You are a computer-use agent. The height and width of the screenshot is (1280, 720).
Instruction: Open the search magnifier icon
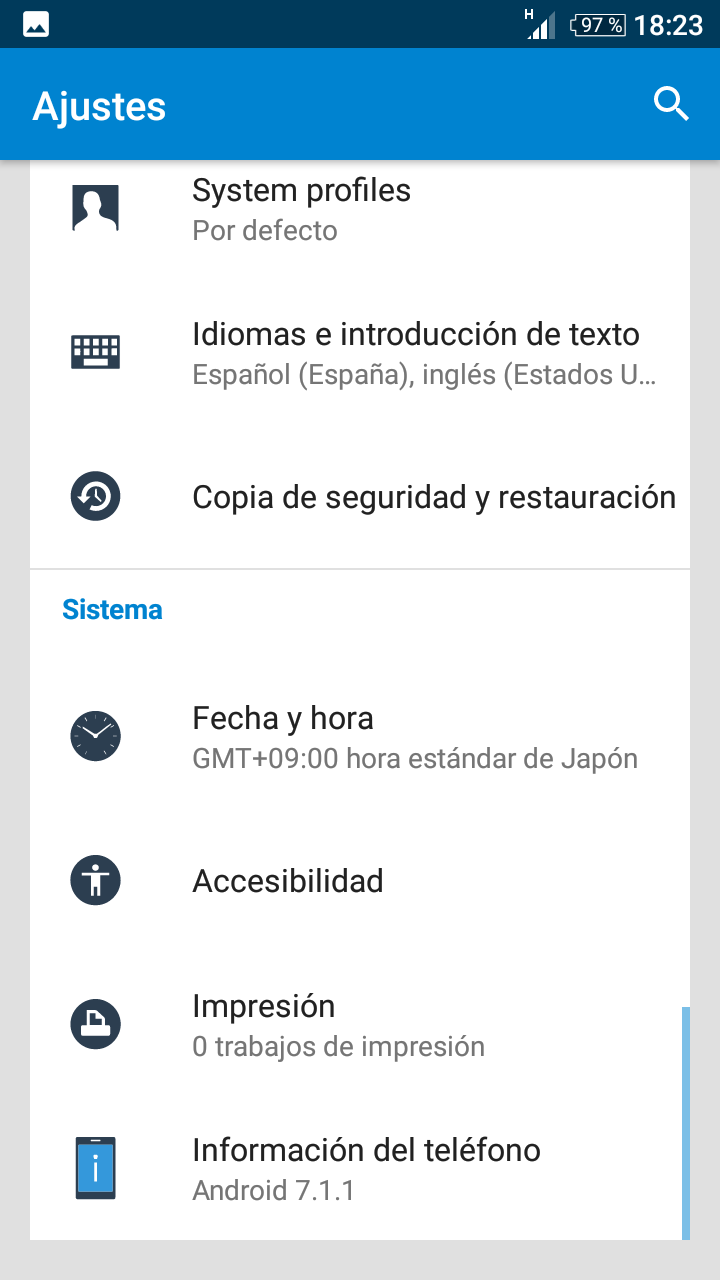click(x=671, y=104)
